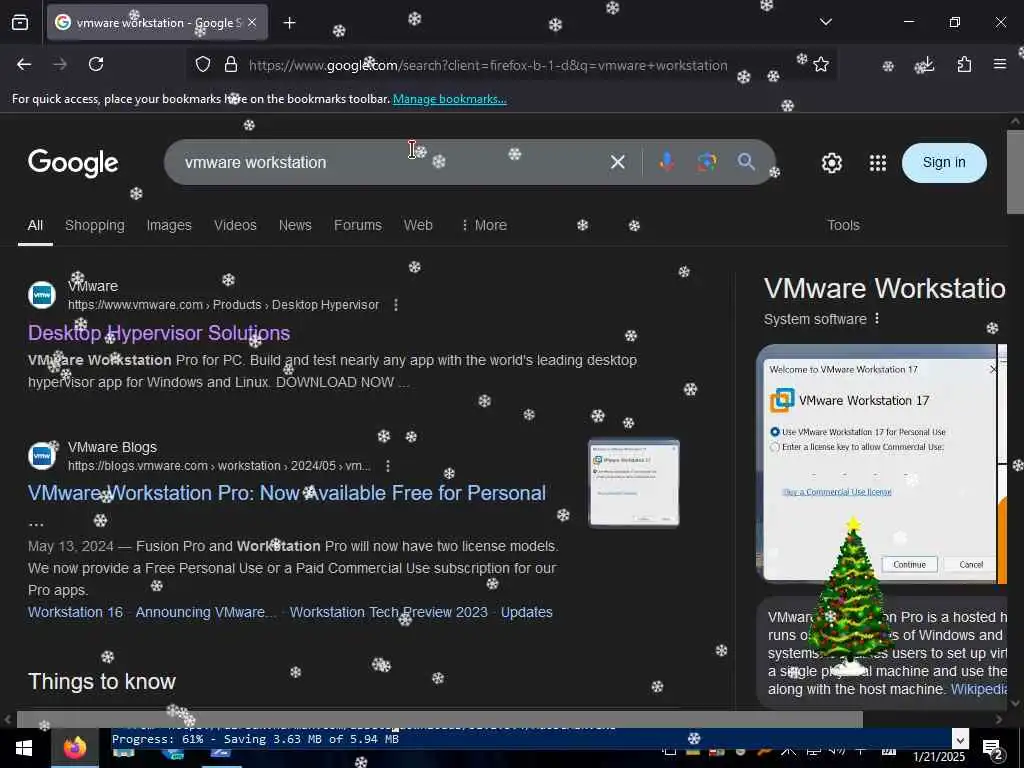Go back to previous page

[x=24, y=65]
